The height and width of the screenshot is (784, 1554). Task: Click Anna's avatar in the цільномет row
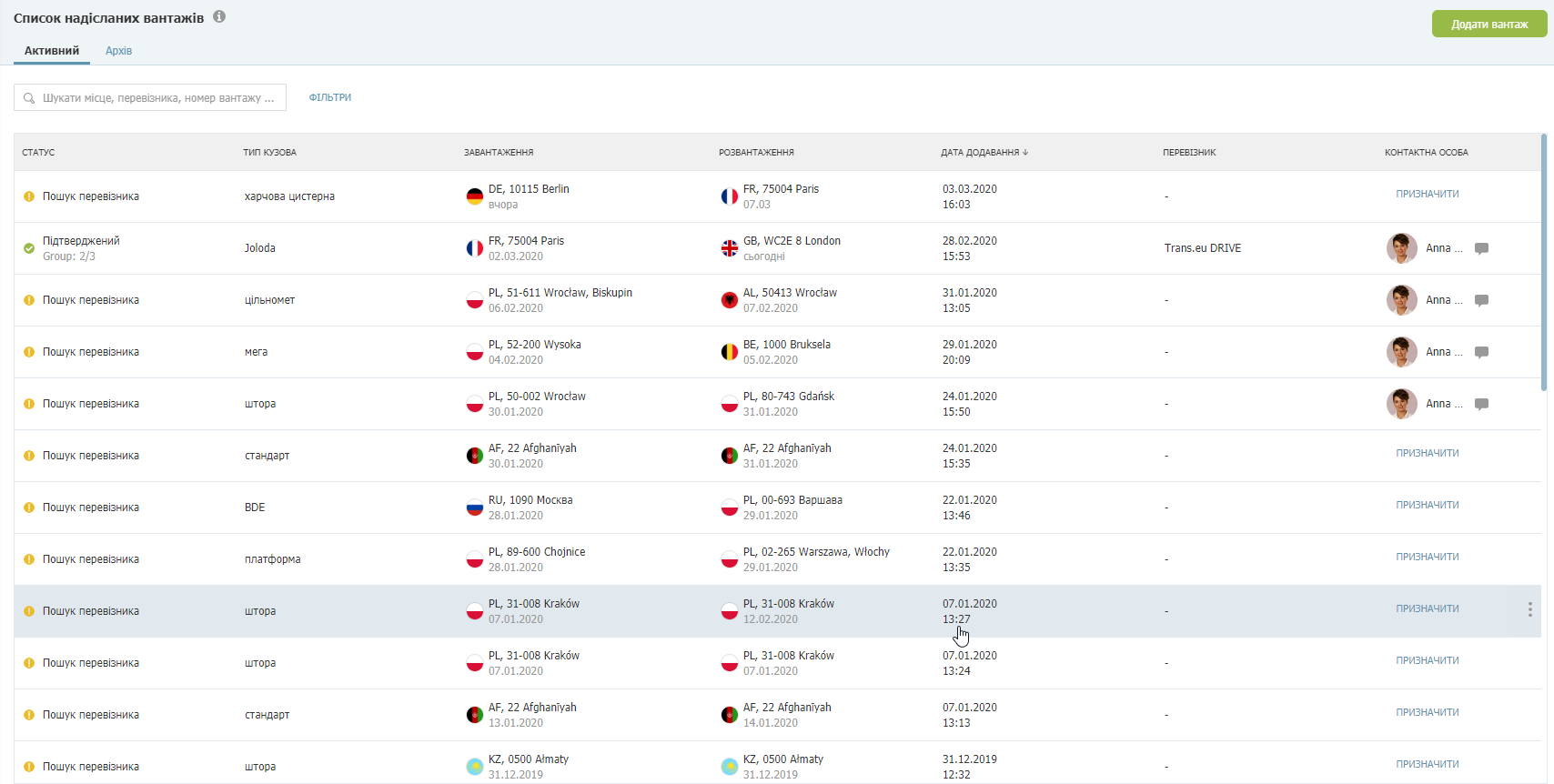[x=1402, y=300]
